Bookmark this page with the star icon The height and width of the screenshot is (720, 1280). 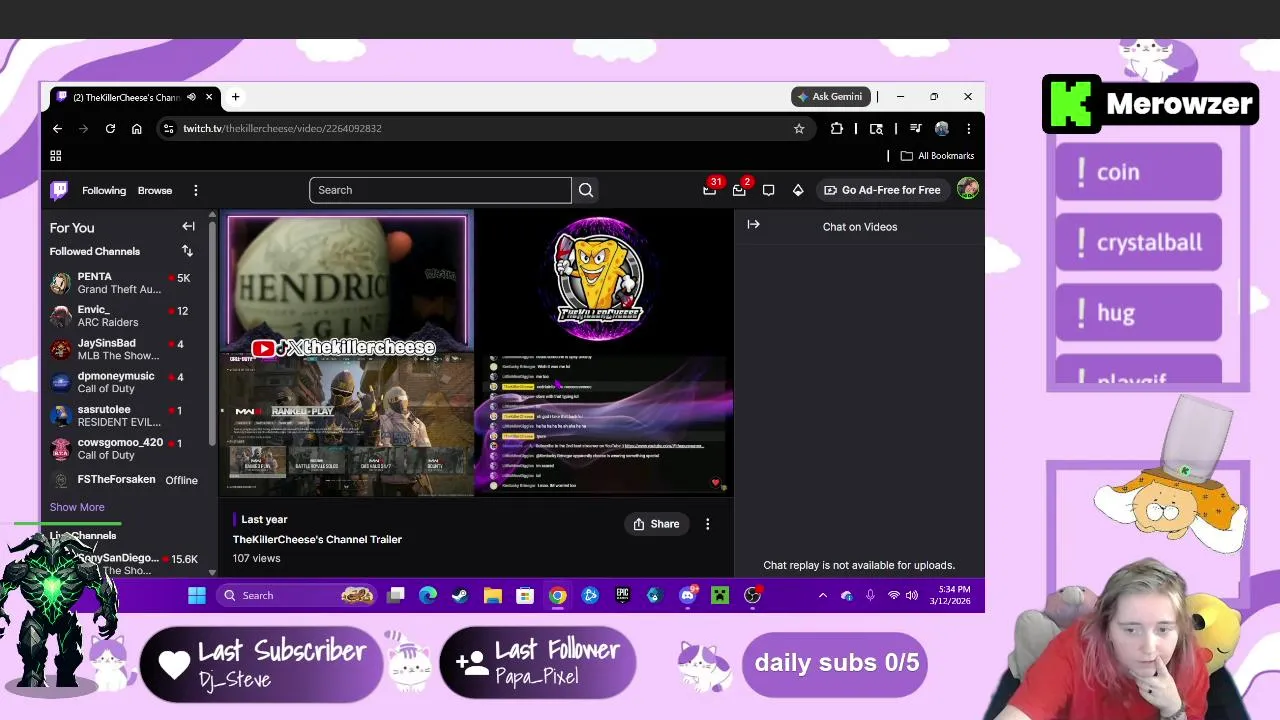coord(799,128)
